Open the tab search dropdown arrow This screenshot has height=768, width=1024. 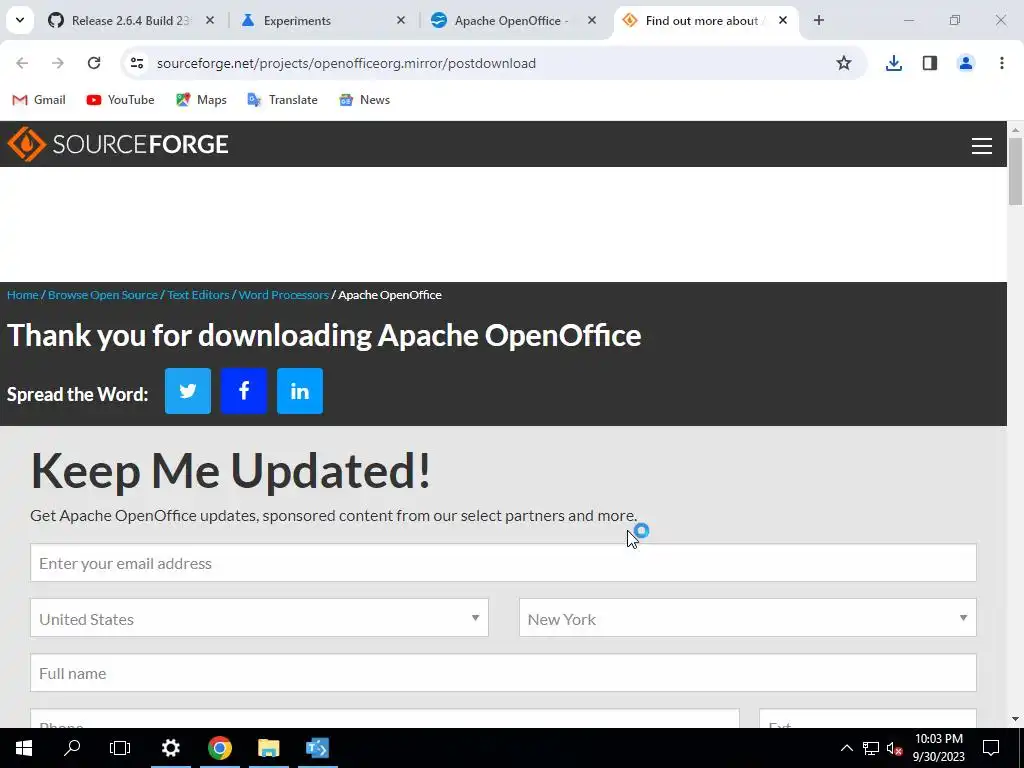point(20,20)
